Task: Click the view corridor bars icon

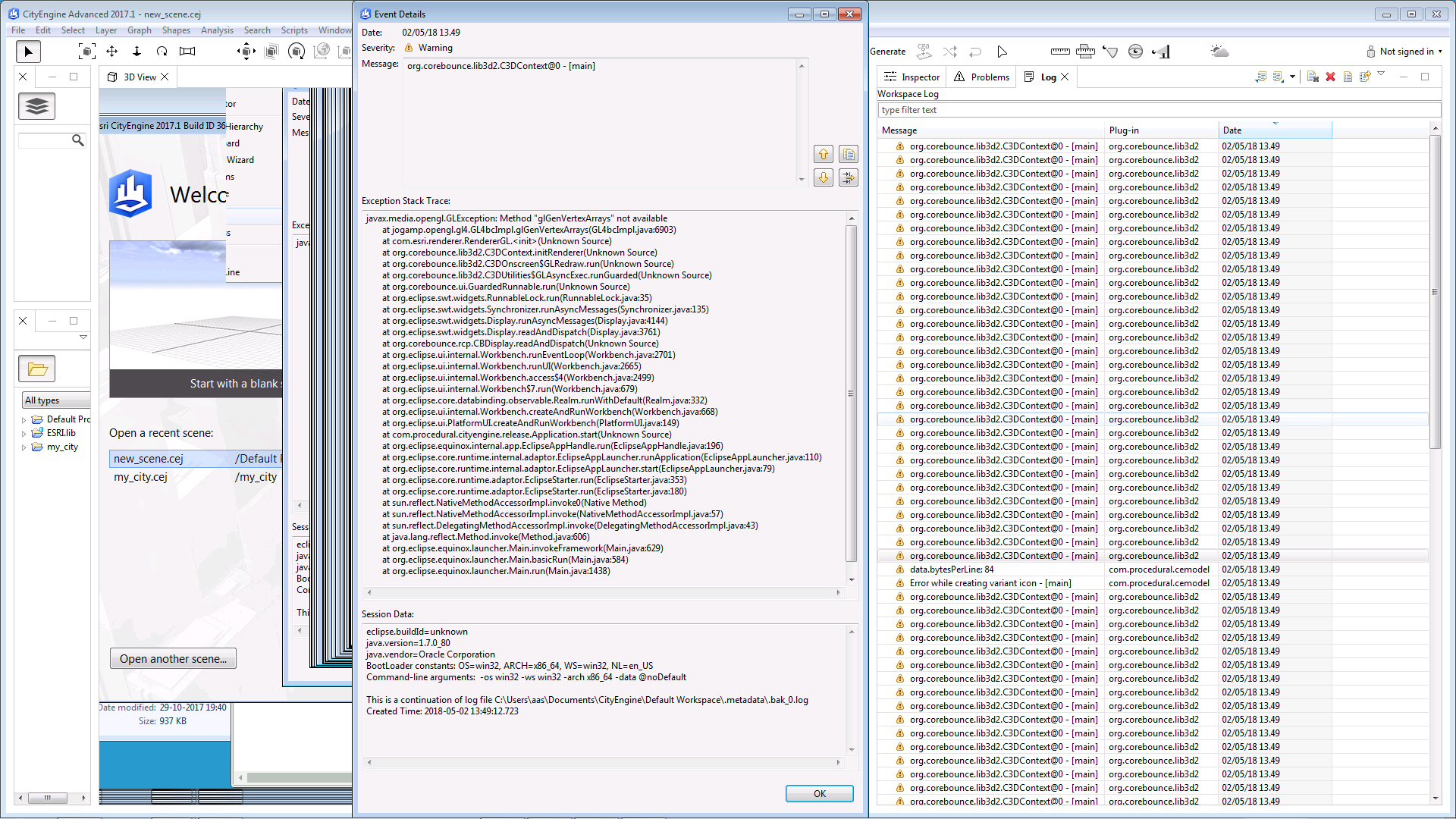Action: (x=1161, y=52)
